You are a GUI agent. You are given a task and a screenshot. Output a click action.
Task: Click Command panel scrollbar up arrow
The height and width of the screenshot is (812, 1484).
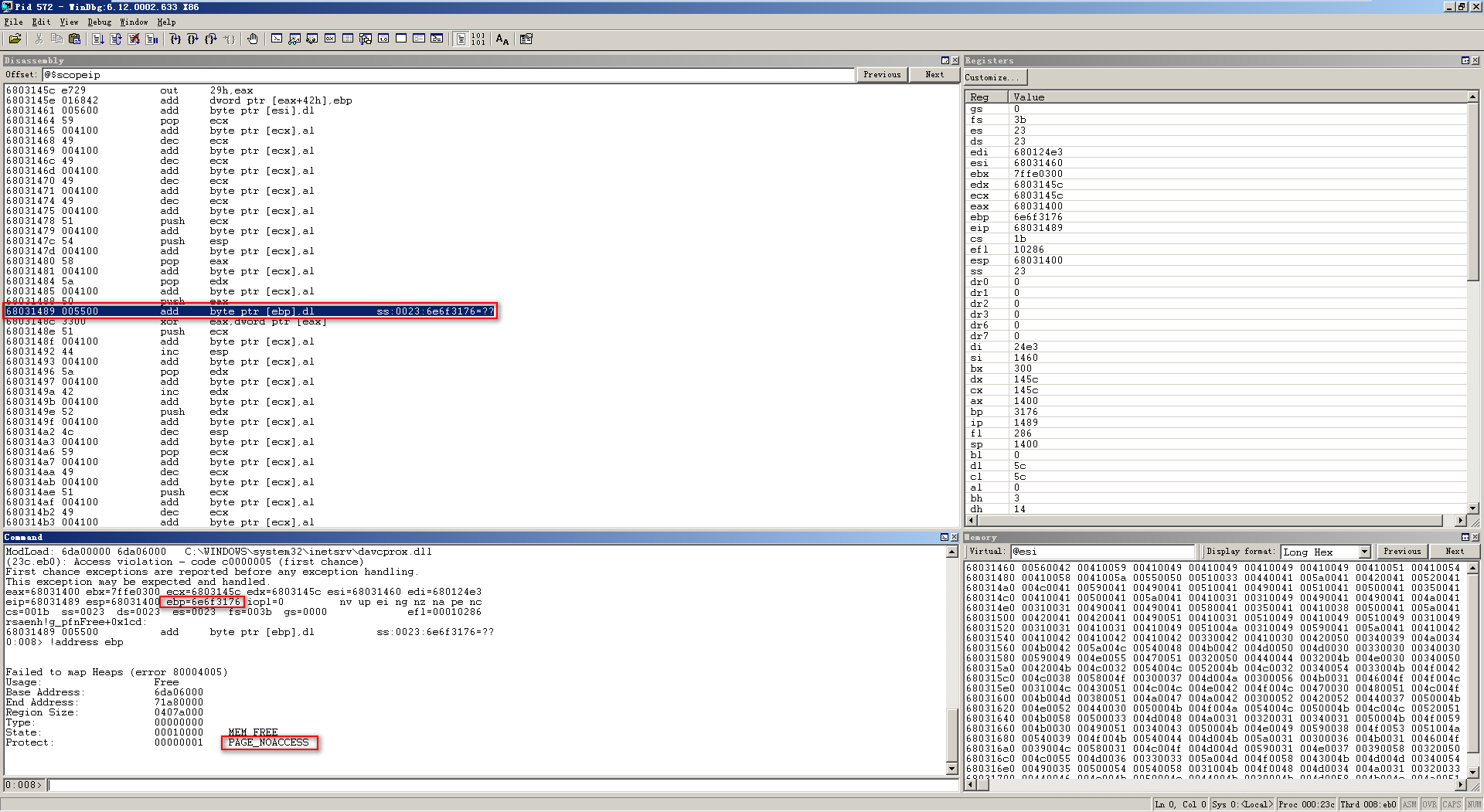[x=952, y=552]
